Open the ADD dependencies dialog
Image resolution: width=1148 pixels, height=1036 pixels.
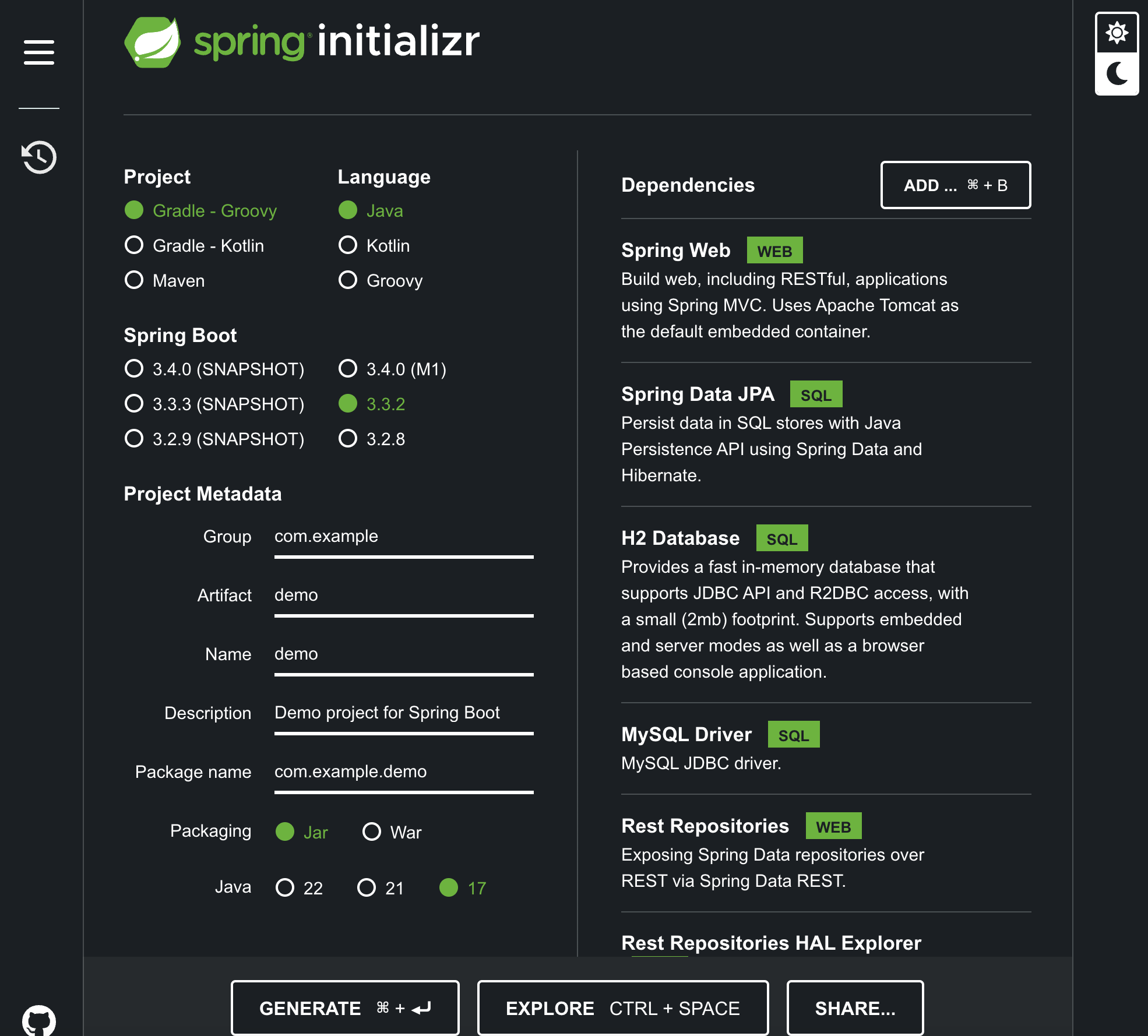point(955,185)
